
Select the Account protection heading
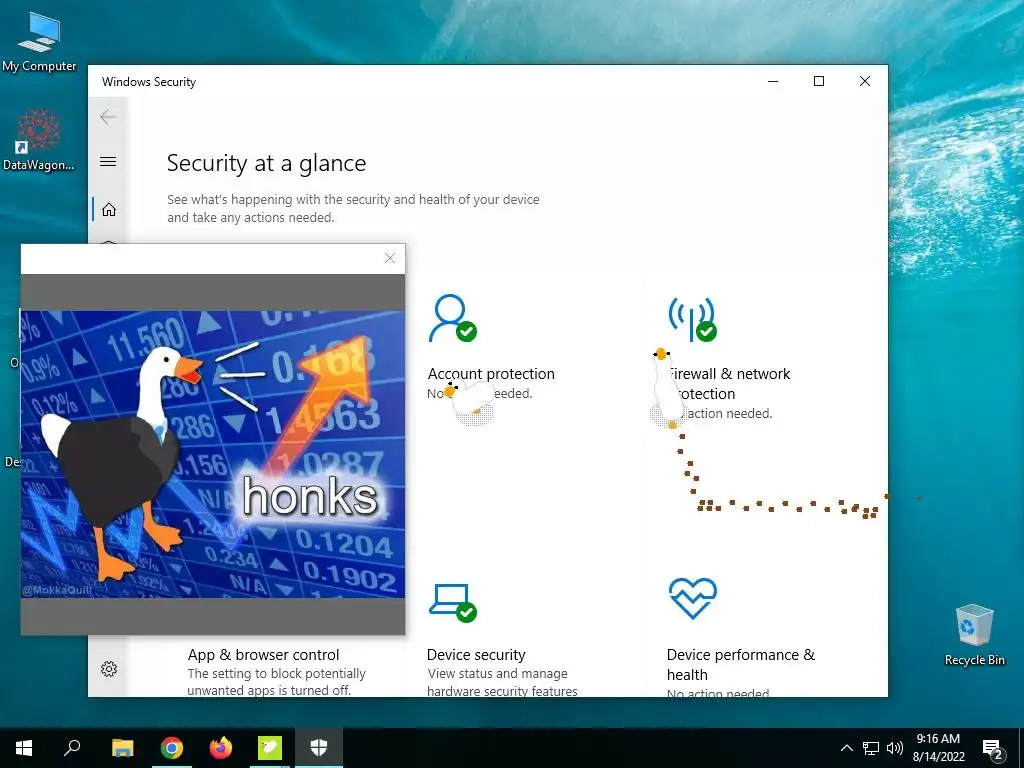[491, 374]
